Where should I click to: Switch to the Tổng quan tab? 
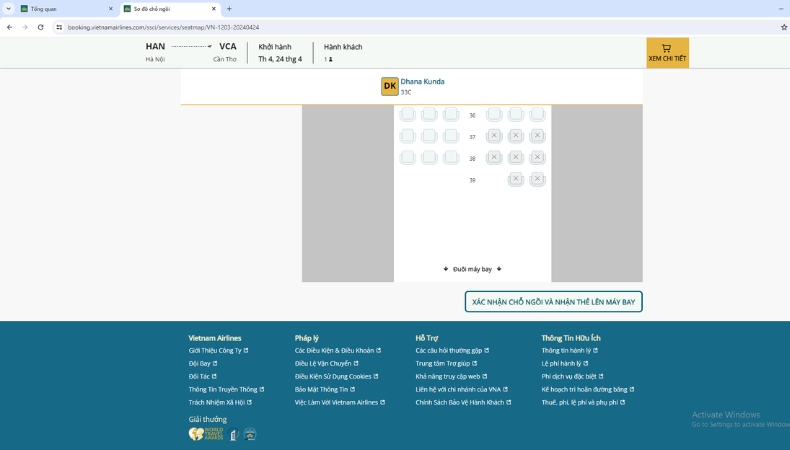pyautogui.click(x=60, y=9)
